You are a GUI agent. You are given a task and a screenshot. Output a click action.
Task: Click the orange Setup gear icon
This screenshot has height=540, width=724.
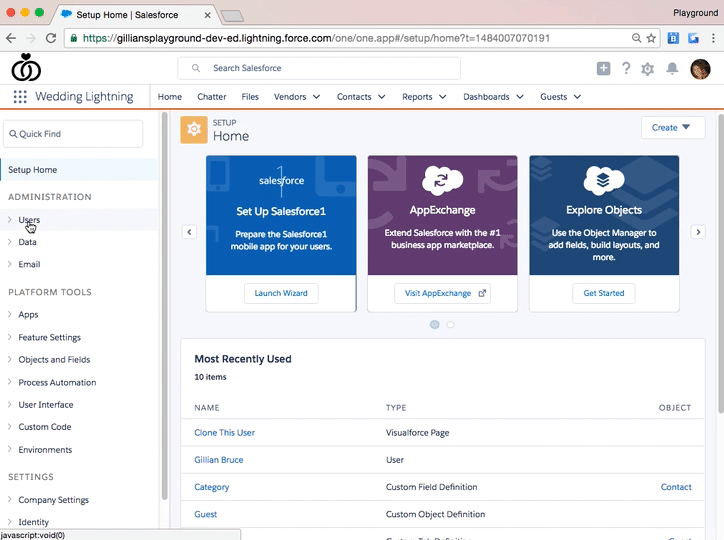pos(193,130)
